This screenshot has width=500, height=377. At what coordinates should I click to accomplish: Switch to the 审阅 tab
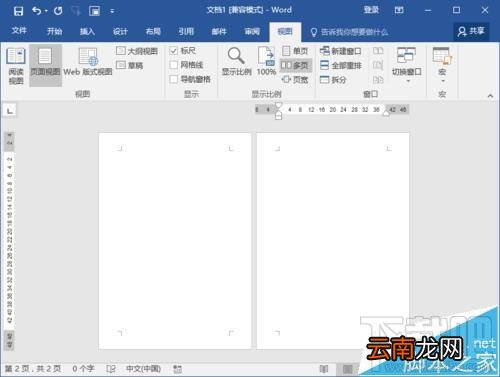(x=252, y=31)
